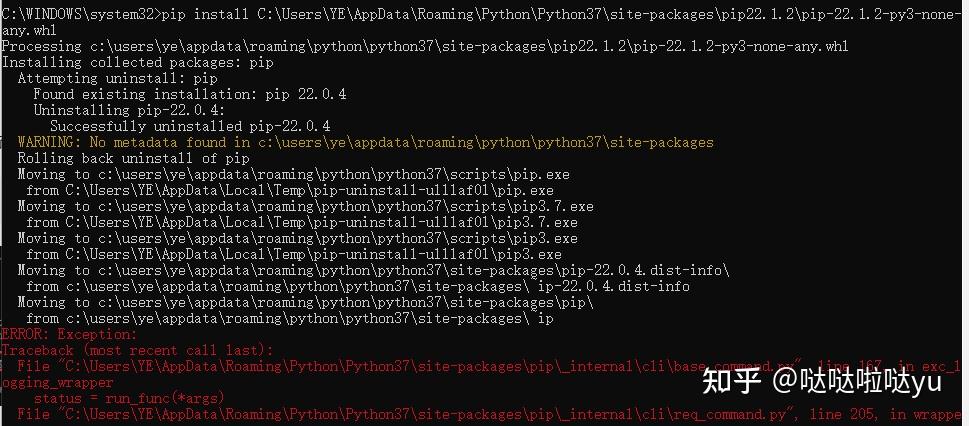Click the "Uninstalling pip-22.0.4:" line
This screenshot has width=969, height=426.
tap(130, 111)
